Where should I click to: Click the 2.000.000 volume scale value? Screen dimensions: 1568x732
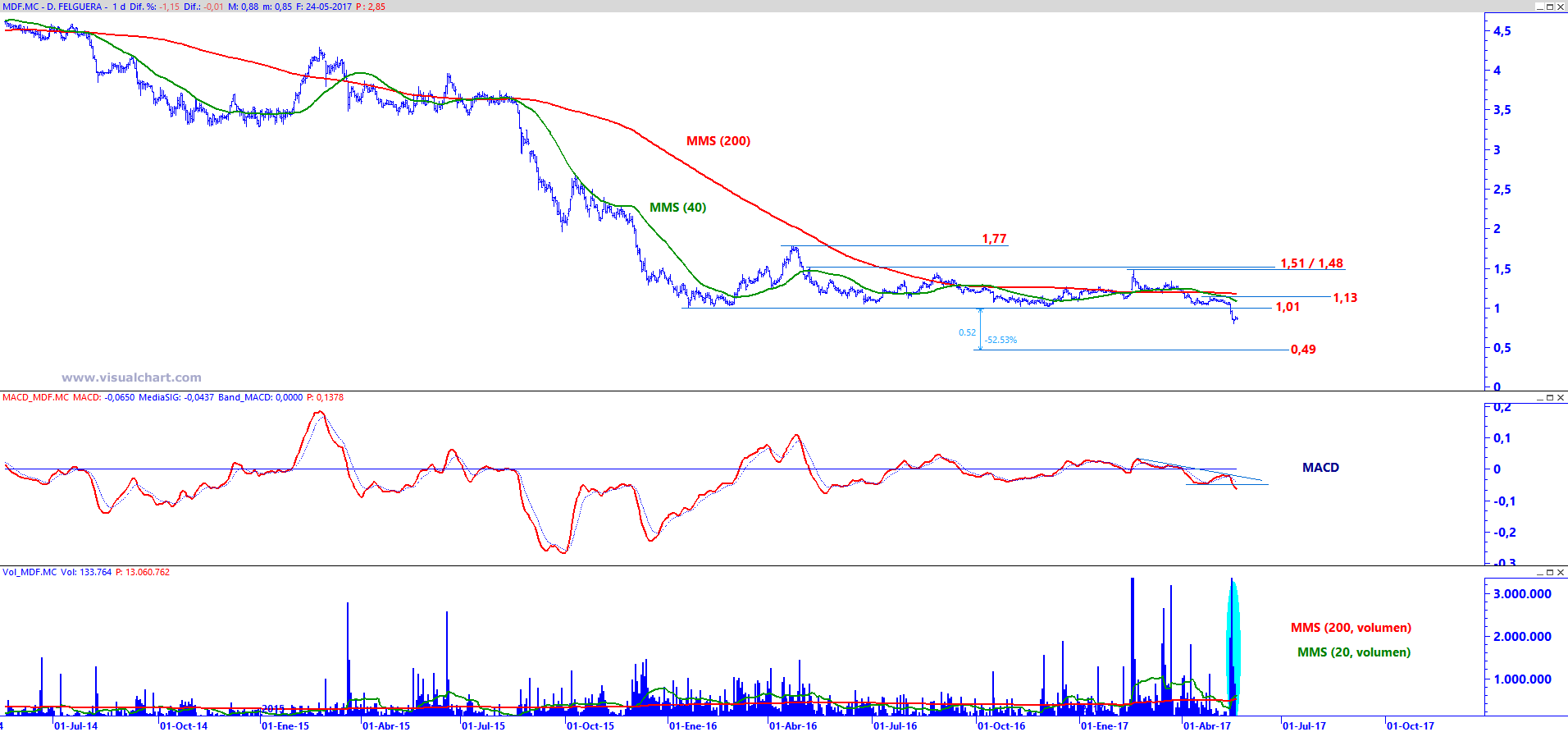tap(1522, 637)
